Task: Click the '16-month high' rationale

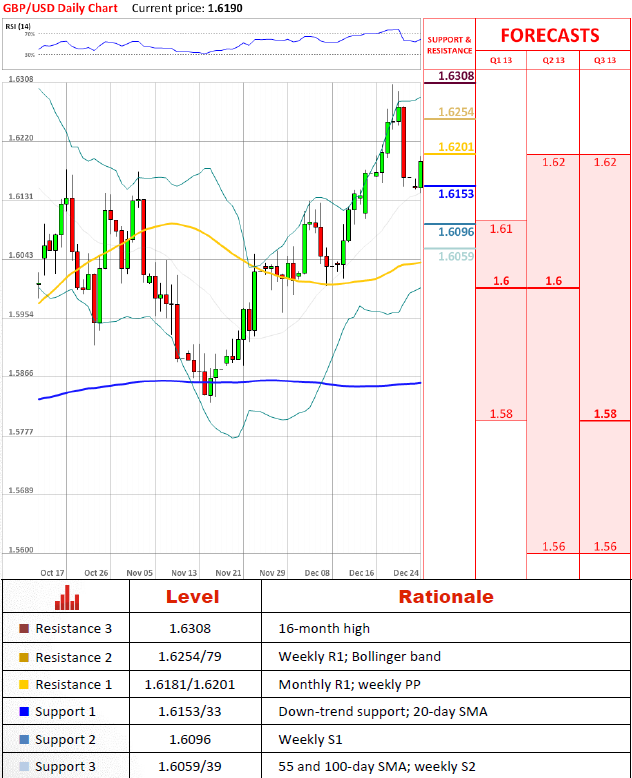Action: (x=324, y=629)
